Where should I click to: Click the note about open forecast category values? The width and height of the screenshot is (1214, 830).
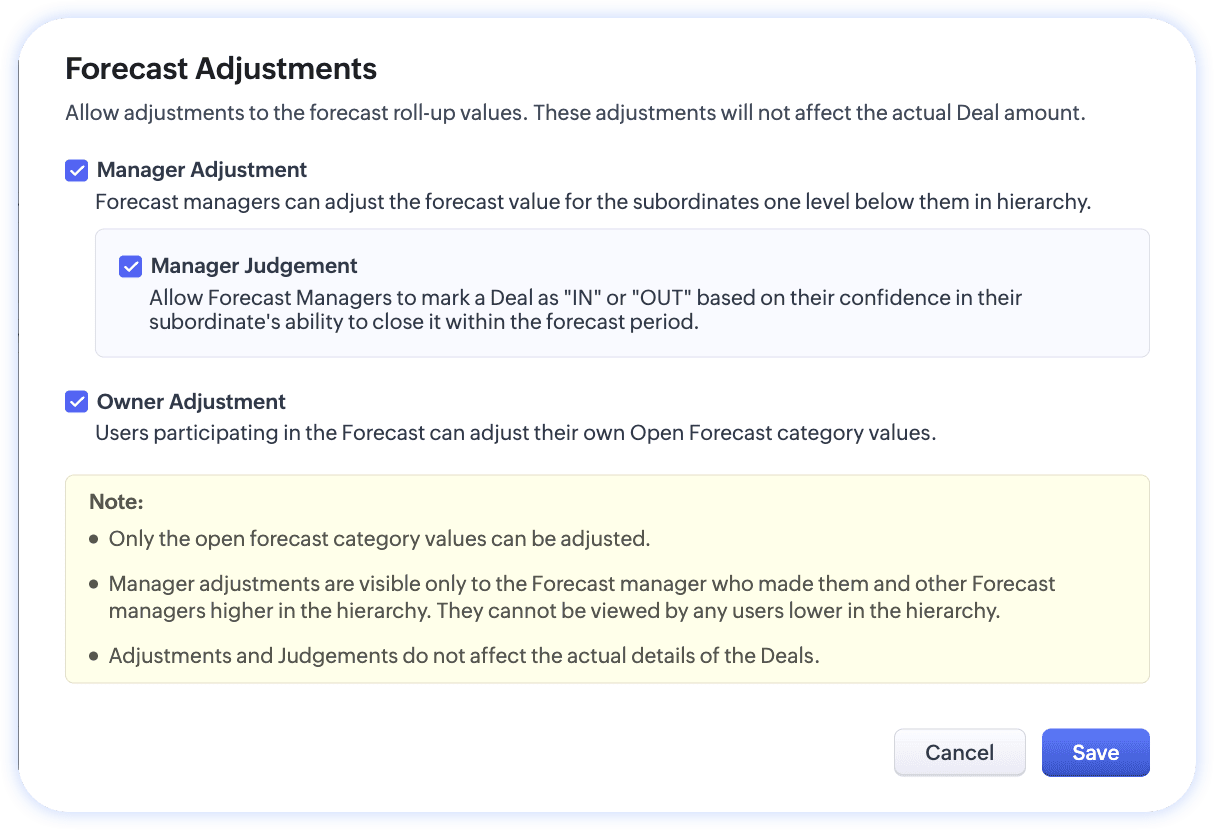tap(379, 539)
